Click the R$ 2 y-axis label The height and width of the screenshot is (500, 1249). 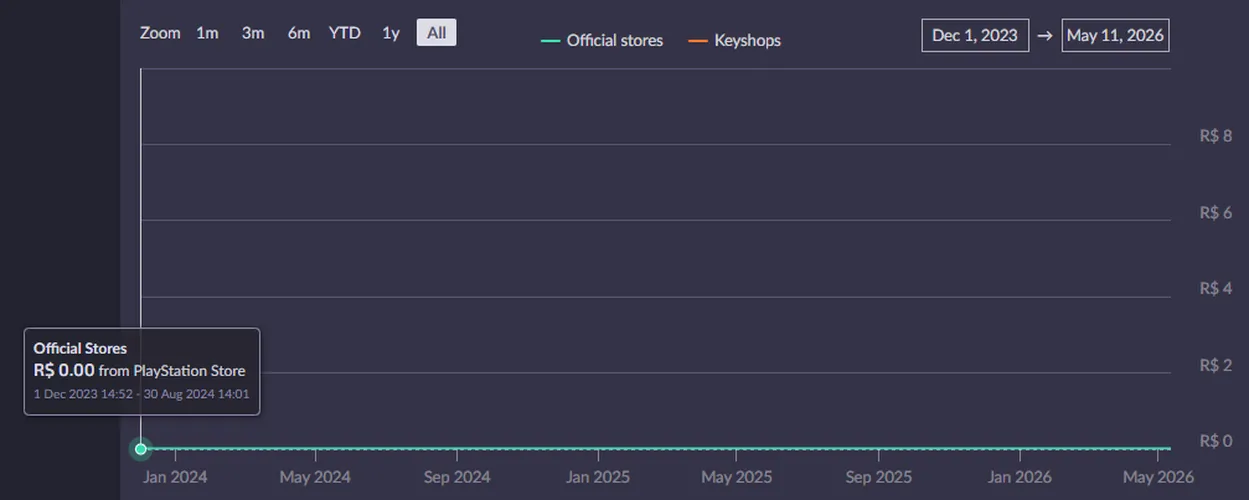click(x=1216, y=365)
